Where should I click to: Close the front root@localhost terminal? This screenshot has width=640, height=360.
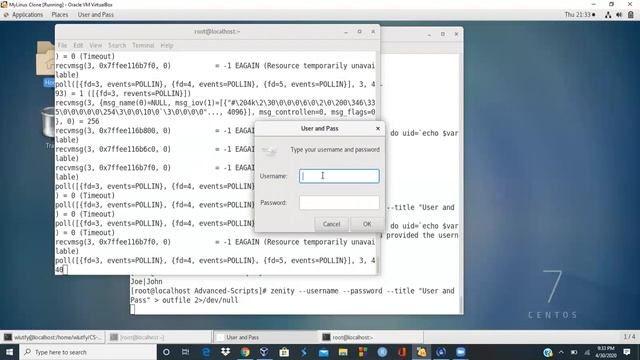[x=373, y=32]
